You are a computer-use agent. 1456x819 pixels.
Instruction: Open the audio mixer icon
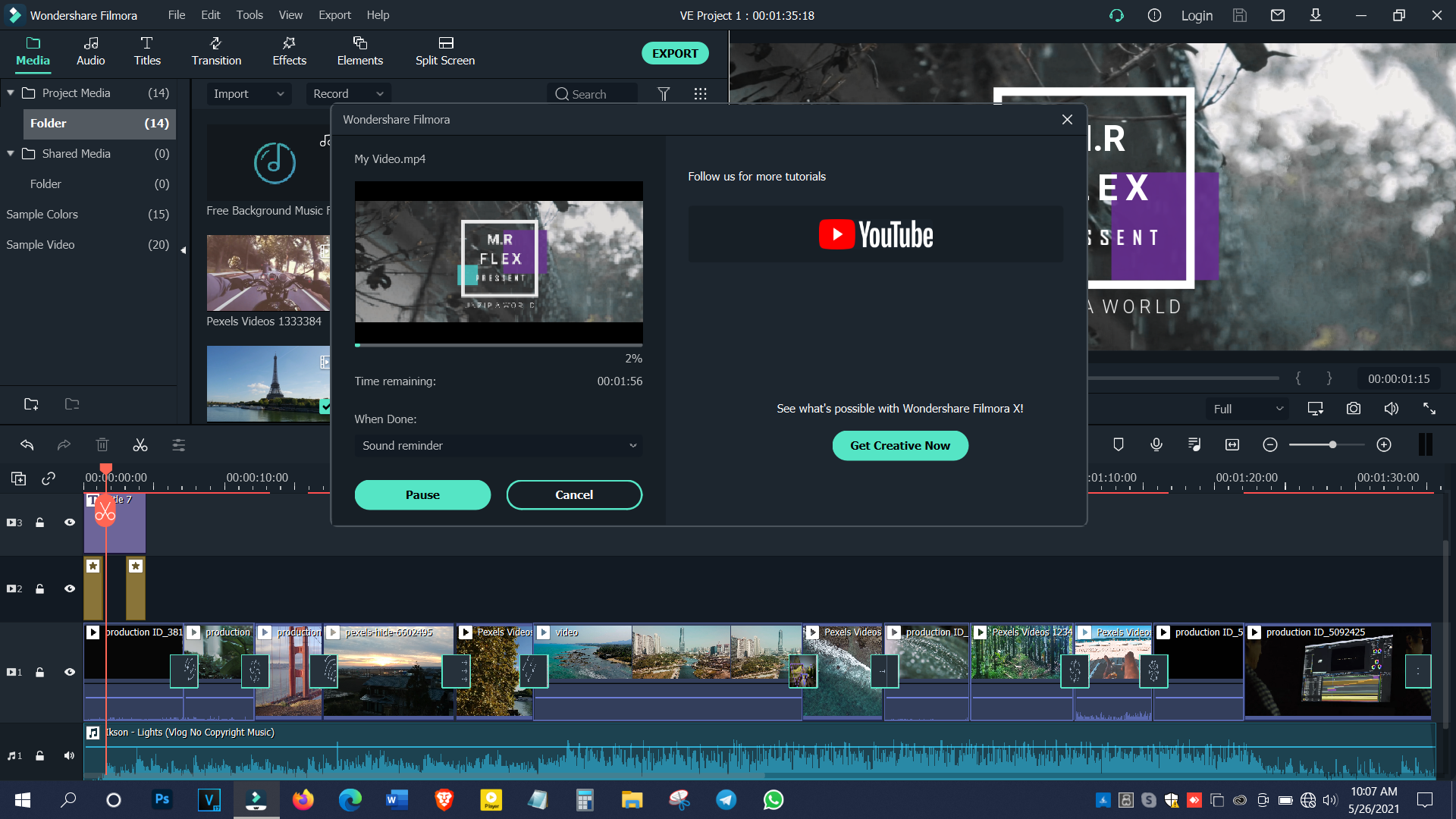point(1194,444)
